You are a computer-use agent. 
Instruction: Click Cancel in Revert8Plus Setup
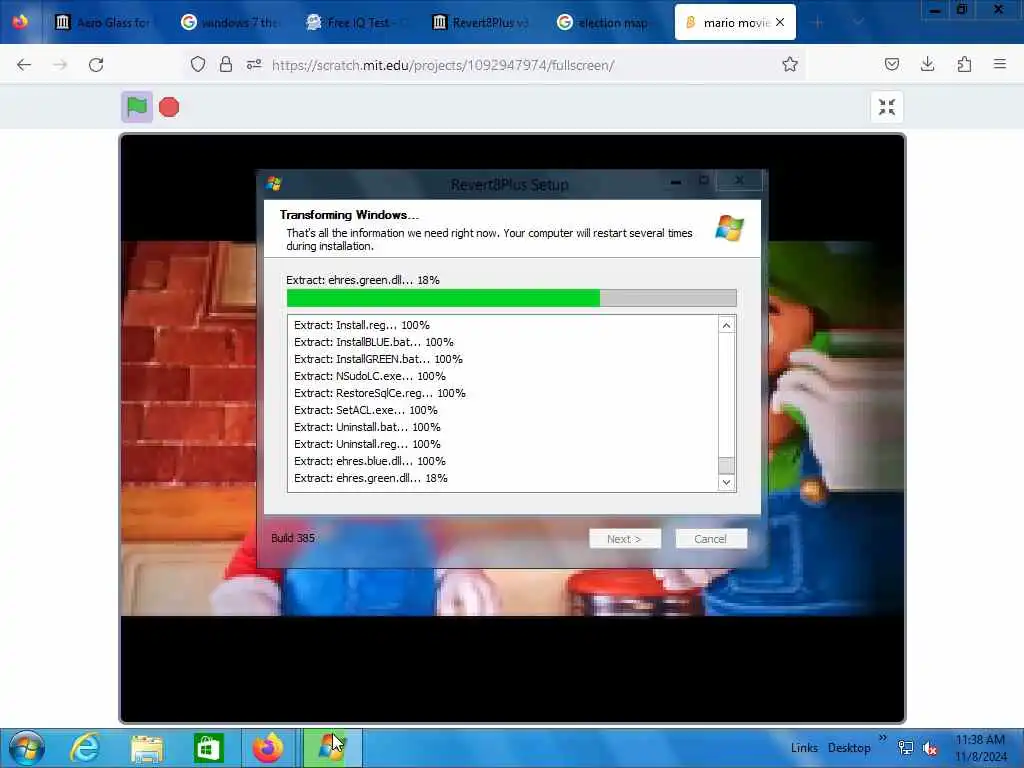pos(711,539)
